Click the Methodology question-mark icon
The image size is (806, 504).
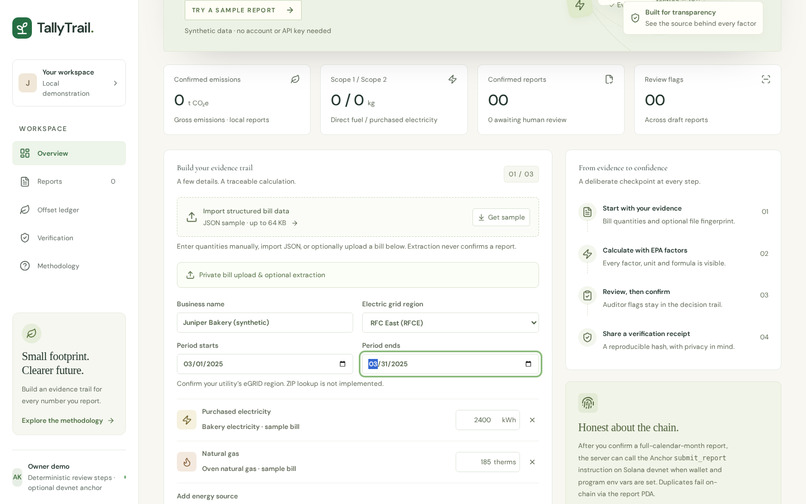pyautogui.click(x=25, y=266)
